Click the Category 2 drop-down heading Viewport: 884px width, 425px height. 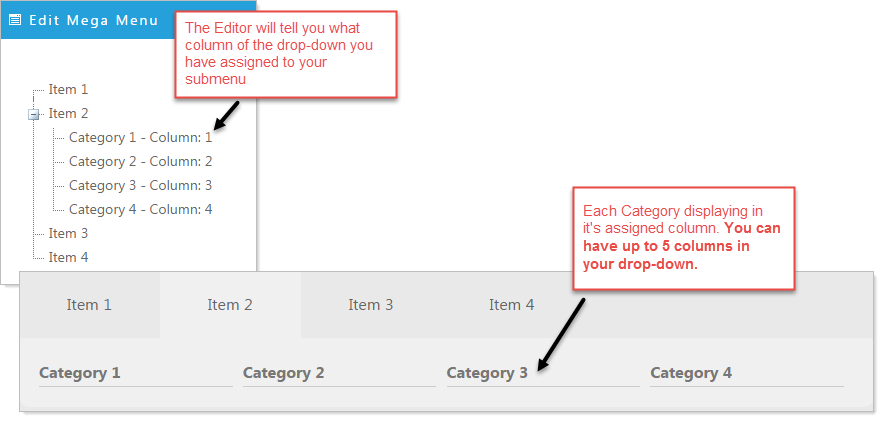(x=284, y=373)
